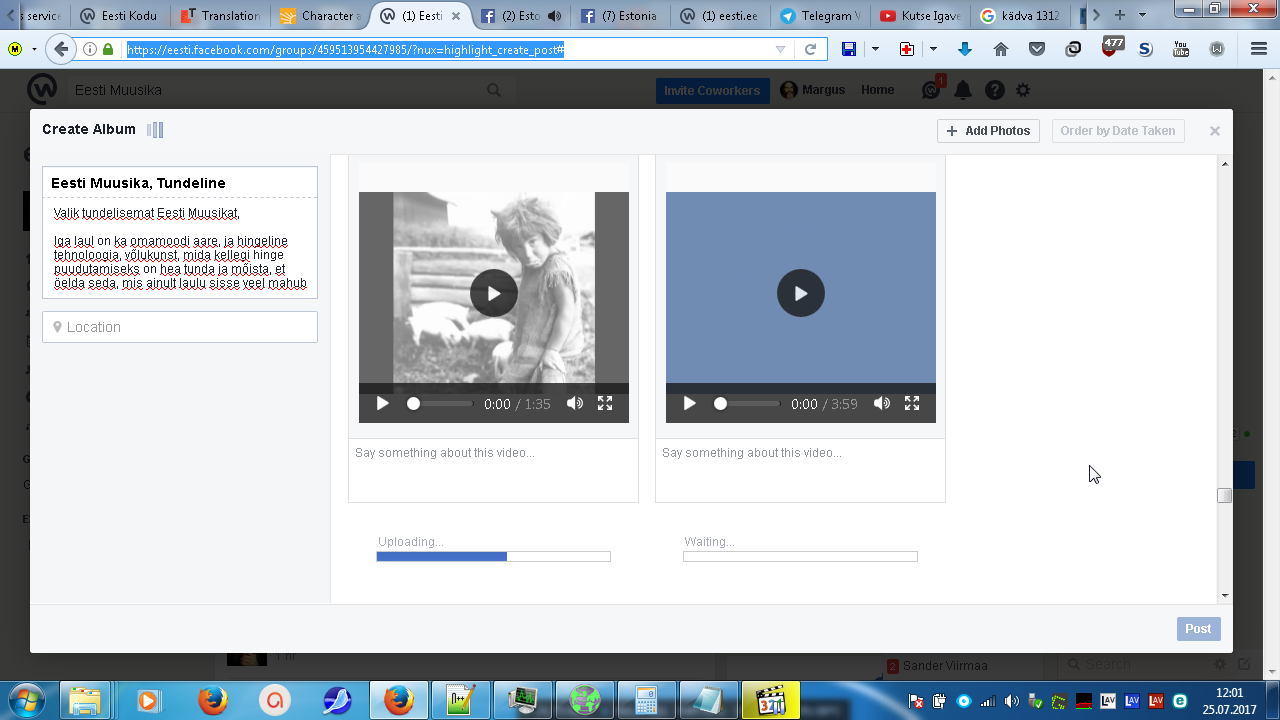Open the URL bar history dropdown

tap(781, 50)
